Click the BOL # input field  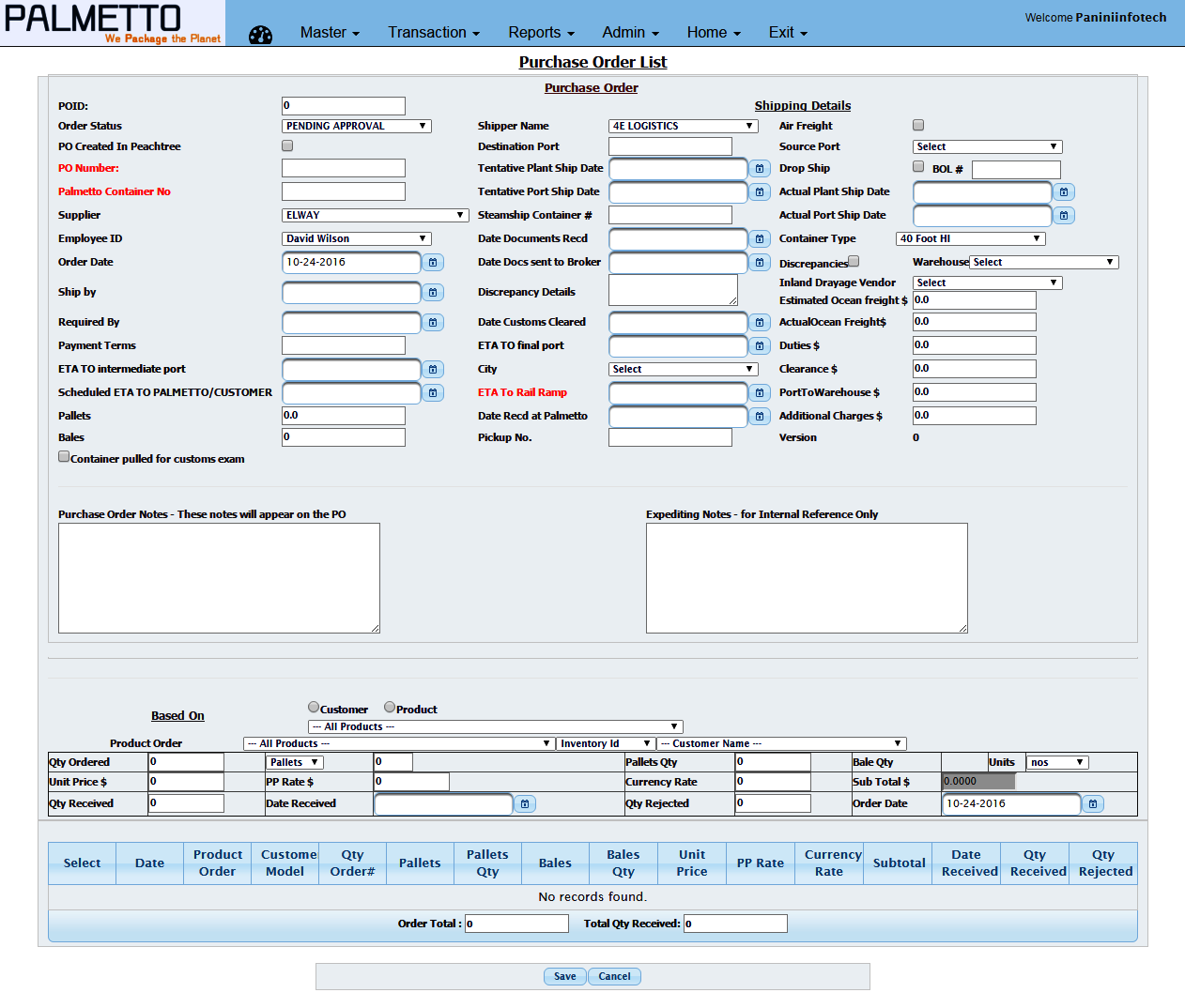pyautogui.click(x=1016, y=170)
